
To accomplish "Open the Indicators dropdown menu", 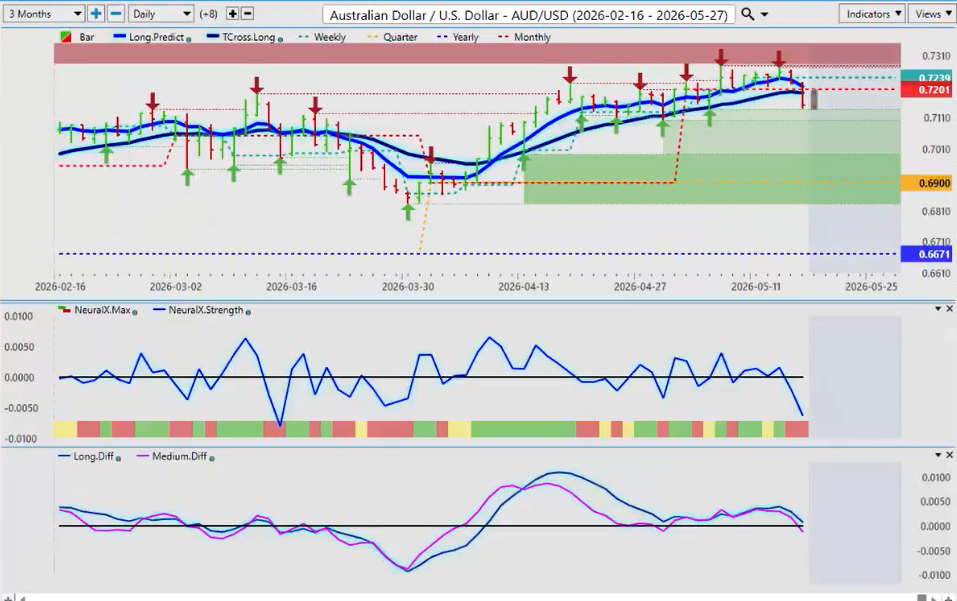I will coord(873,13).
